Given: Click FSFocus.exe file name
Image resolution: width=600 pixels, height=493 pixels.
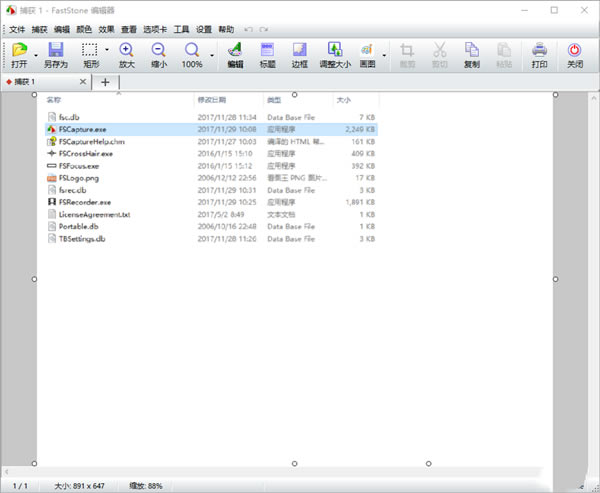Looking at the screenshot, I should (x=79, y=166).
